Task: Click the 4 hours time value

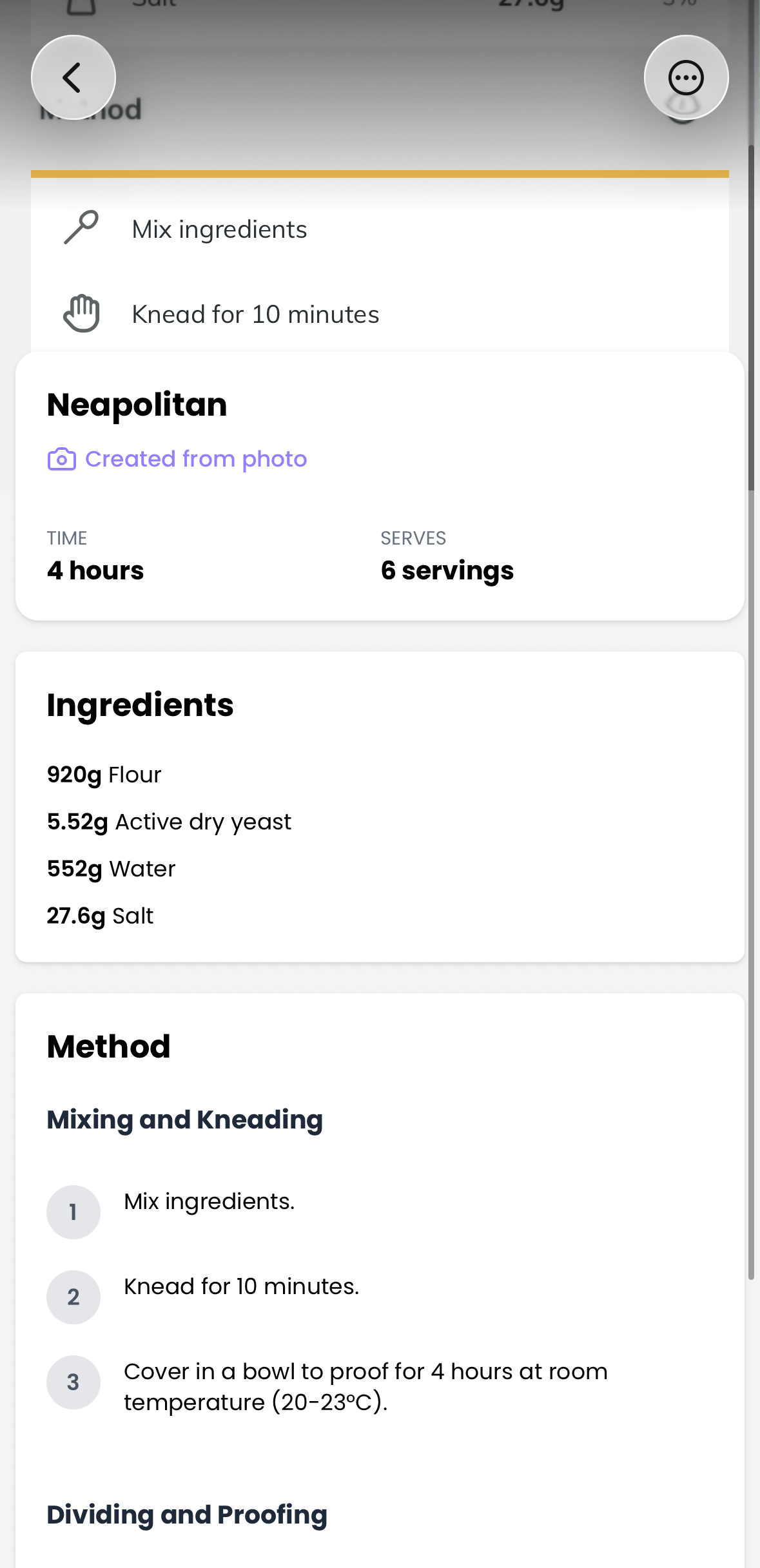Action: point(95,570)
